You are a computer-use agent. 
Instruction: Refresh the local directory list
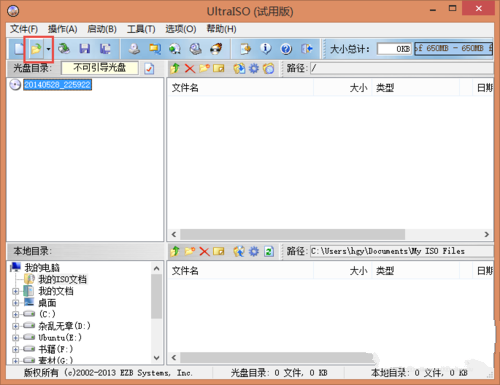pyautogui.click(x=269, y=251)
